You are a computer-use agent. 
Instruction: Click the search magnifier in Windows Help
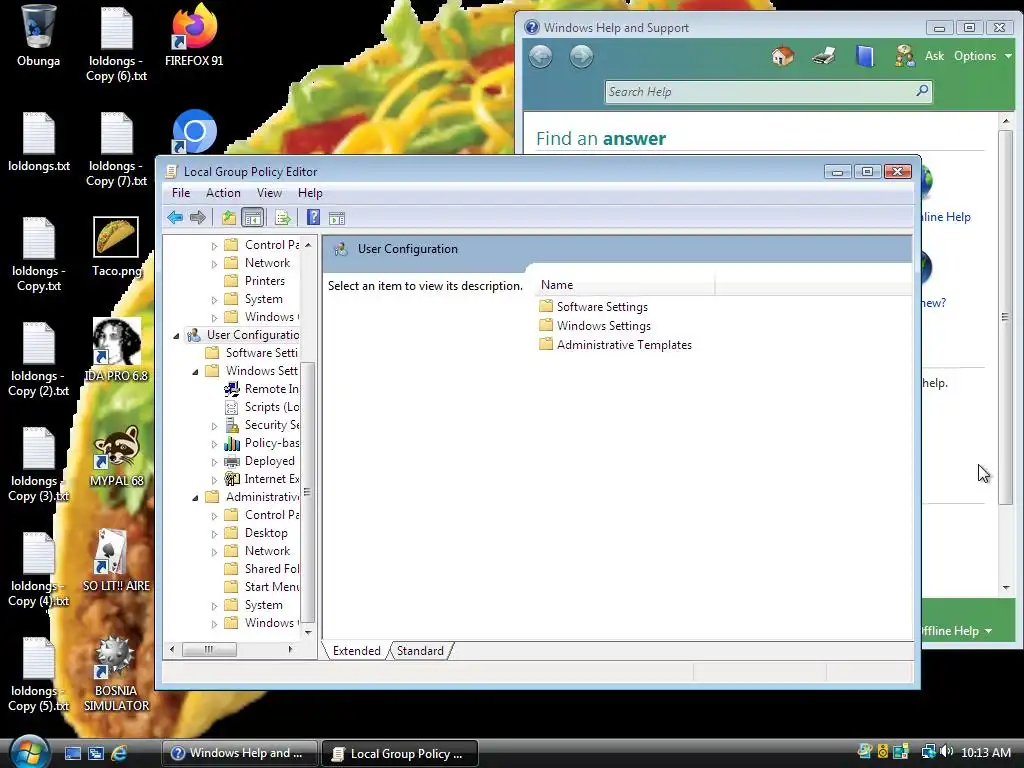click(922, 91)
